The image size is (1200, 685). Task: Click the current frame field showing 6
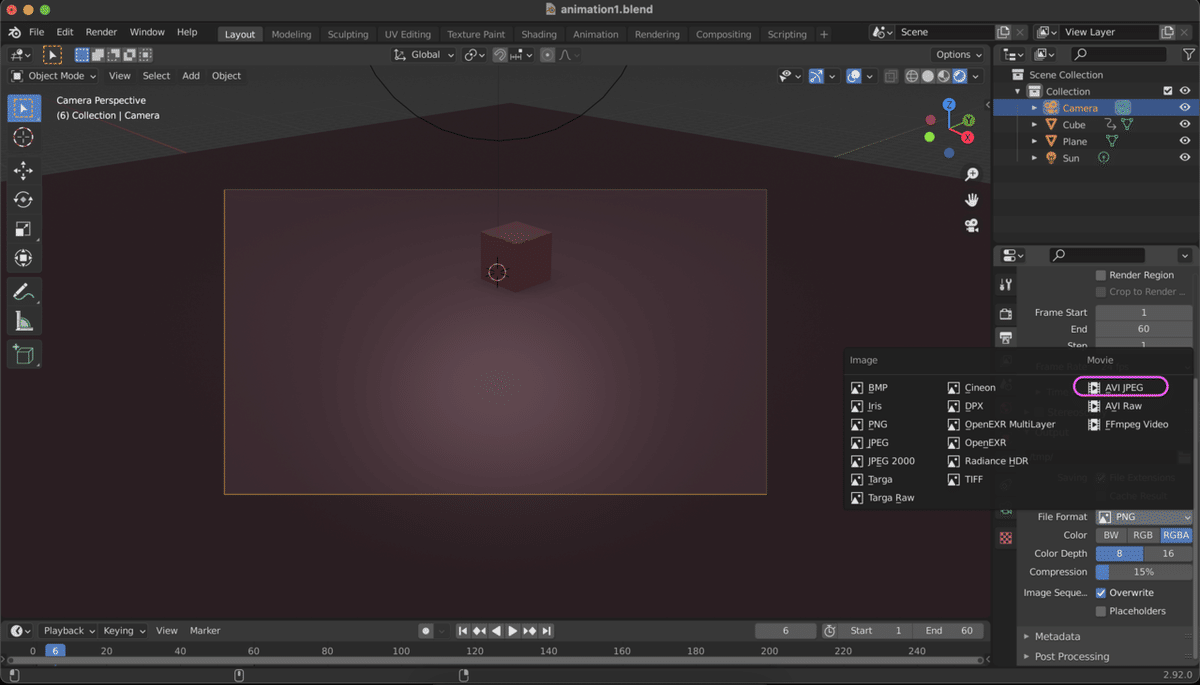pos(785,631)
